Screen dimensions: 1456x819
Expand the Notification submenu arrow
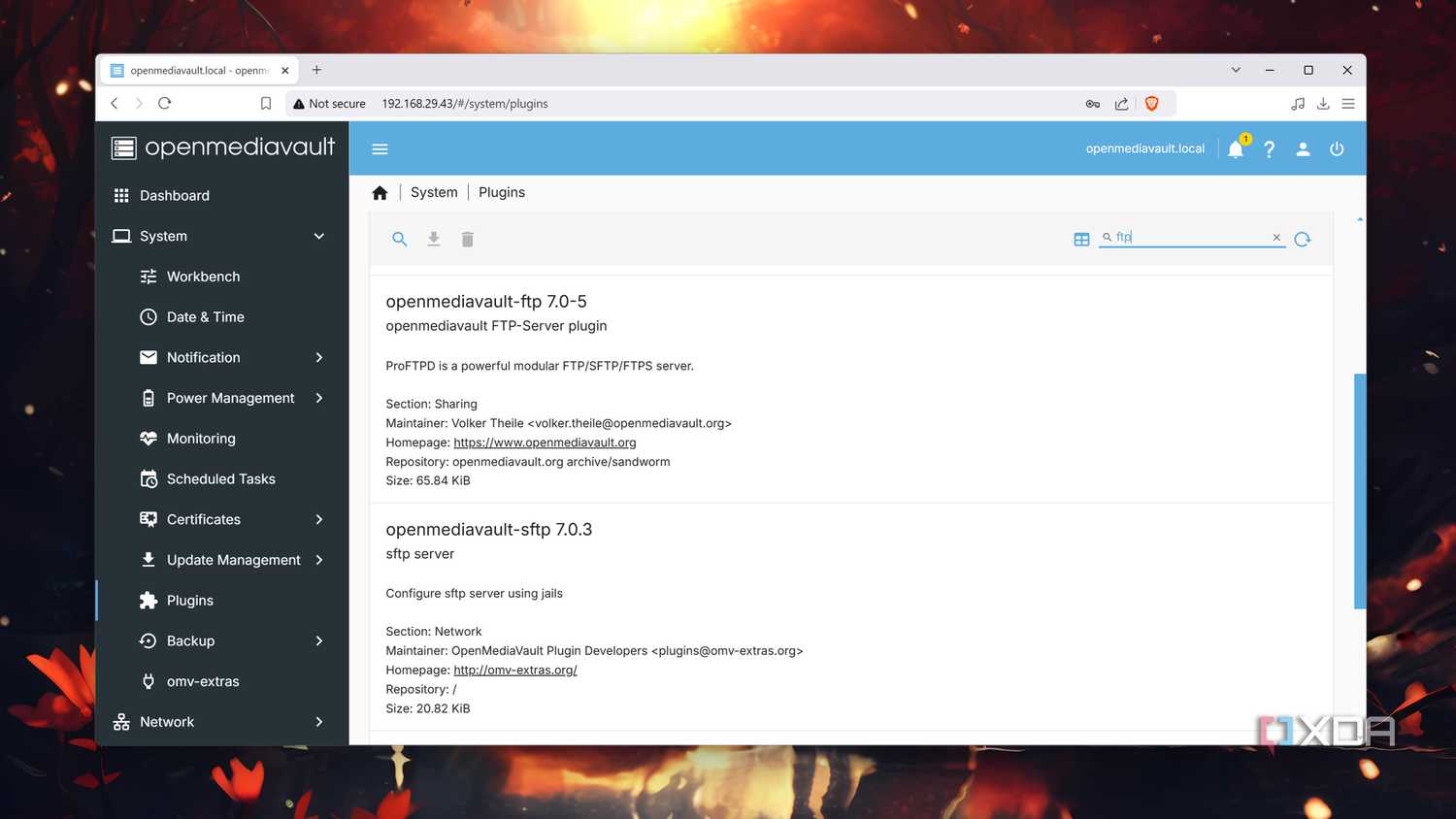point(318,357)
